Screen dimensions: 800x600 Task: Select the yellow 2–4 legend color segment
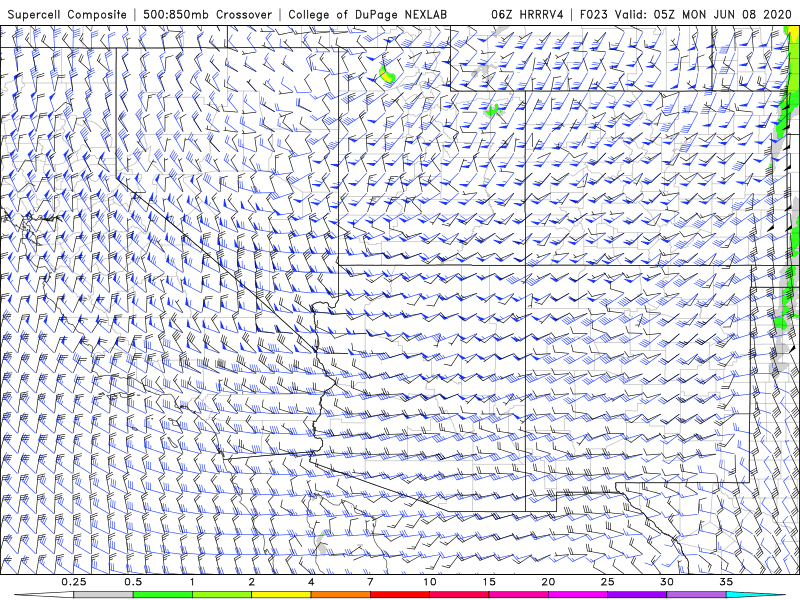tap(281, 595)
